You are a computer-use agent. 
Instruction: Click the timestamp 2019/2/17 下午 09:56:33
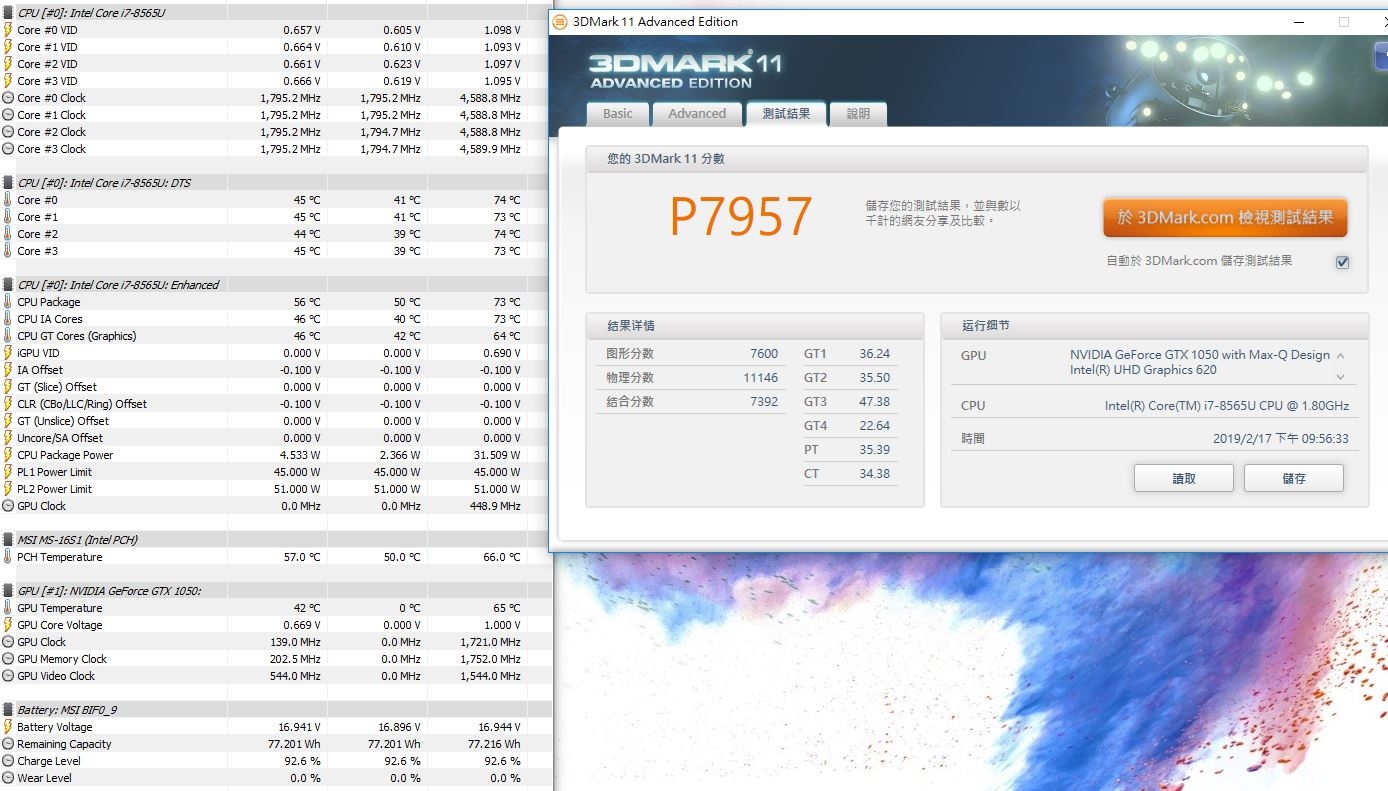point(1281,439)
